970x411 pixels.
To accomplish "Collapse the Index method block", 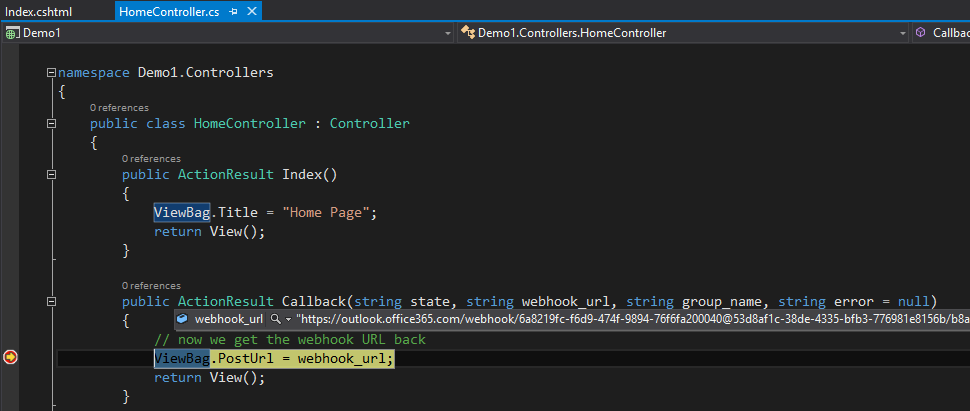I will (52, 175).
